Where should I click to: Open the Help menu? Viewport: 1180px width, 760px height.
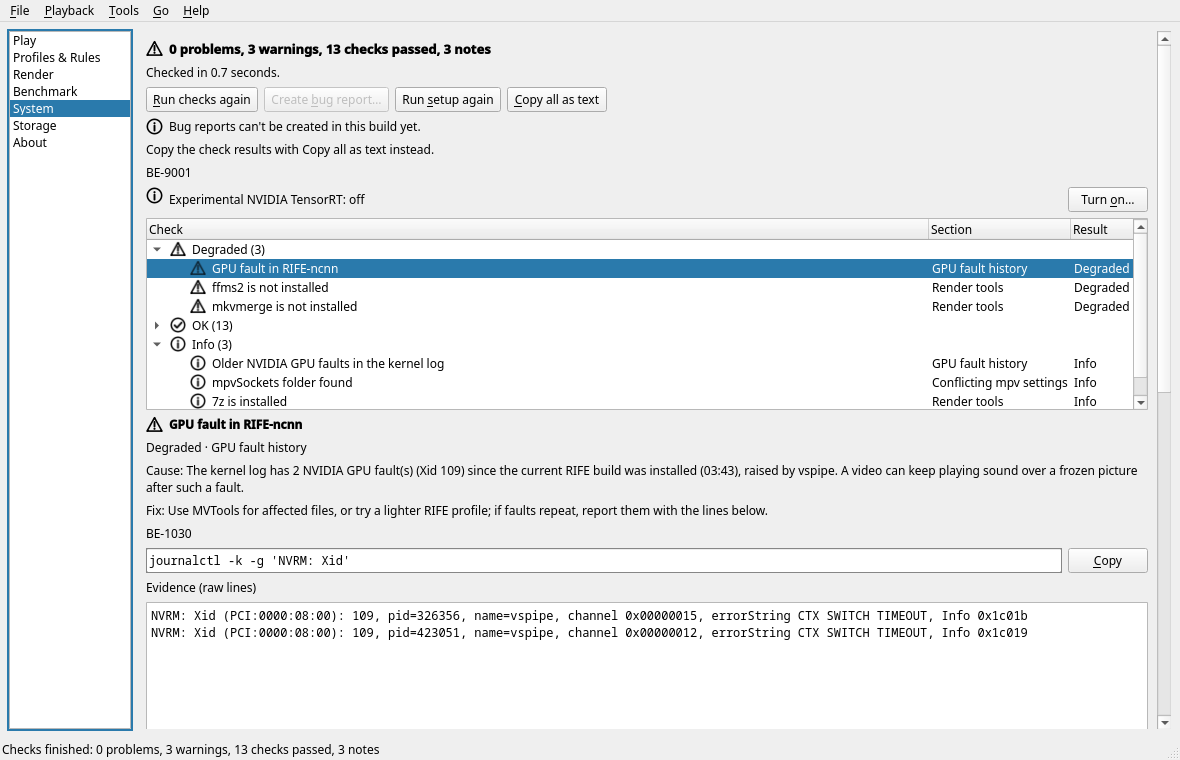[x=196, y=11]
